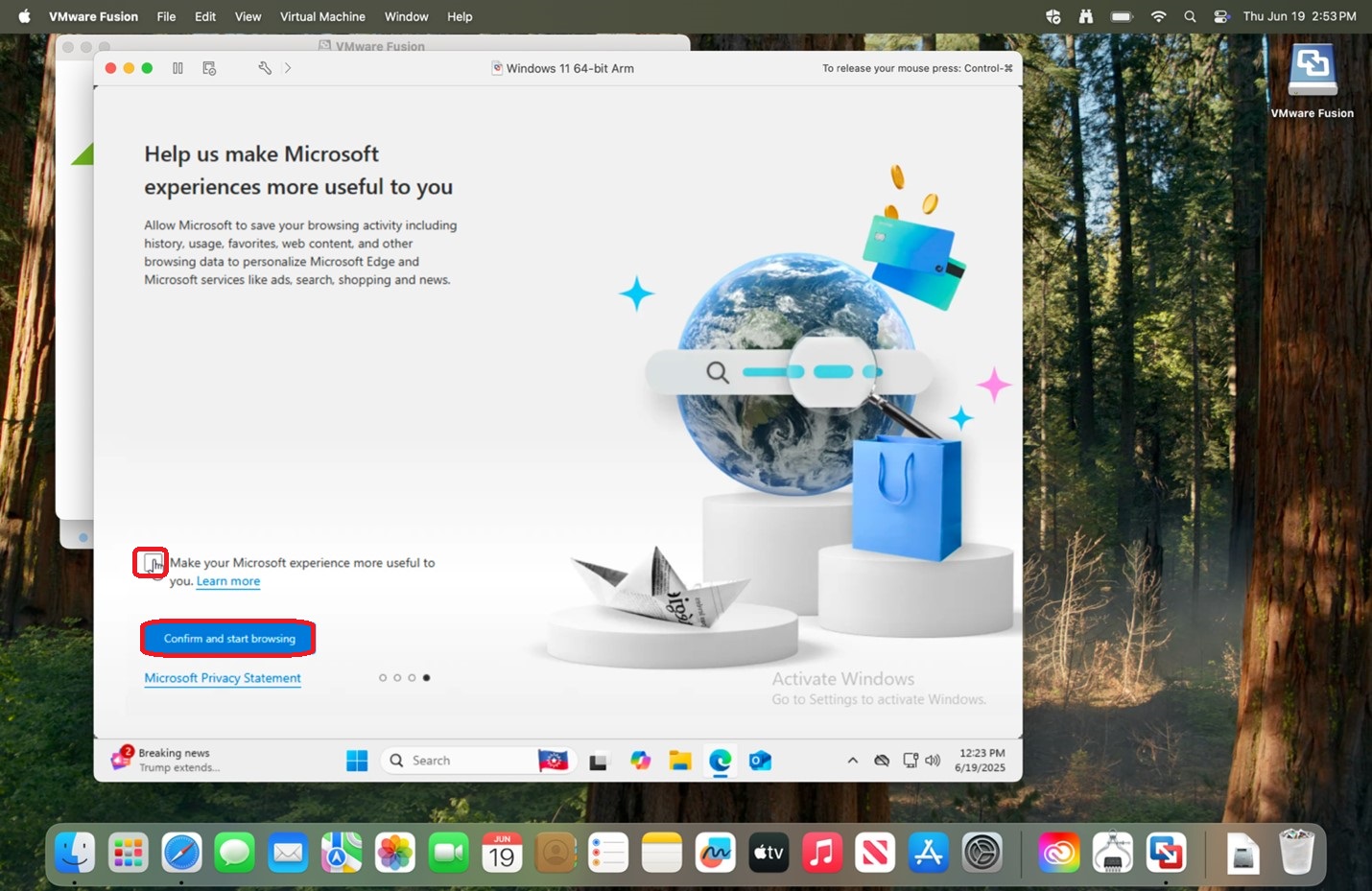The height and width of the screenshot is (891, 1372).
Task: Select the last page indicator dot
Action: coord(427,678)
